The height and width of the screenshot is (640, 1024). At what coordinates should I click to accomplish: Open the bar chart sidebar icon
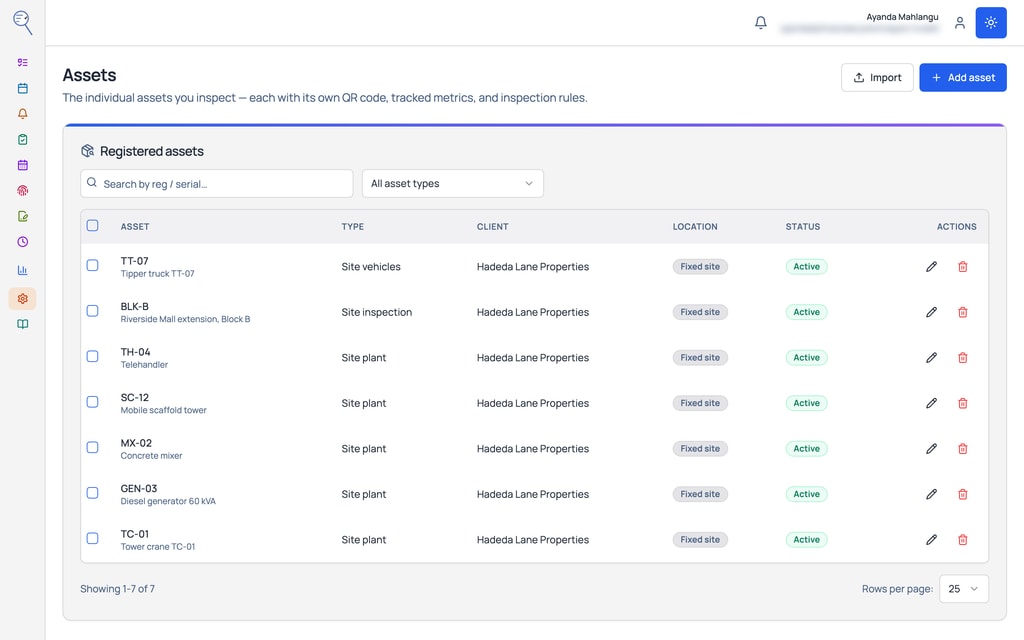tap(22, 270)
